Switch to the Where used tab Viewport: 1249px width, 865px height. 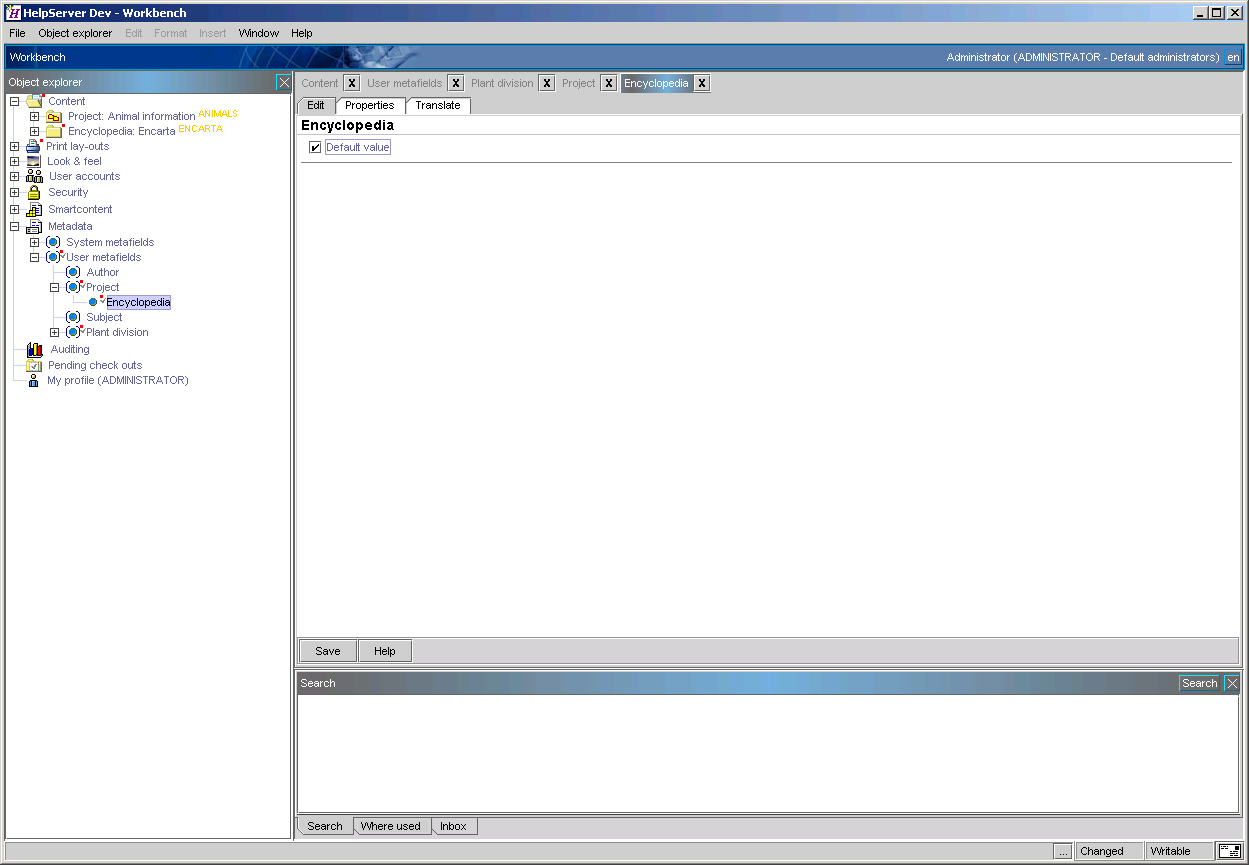pos(391,826)
